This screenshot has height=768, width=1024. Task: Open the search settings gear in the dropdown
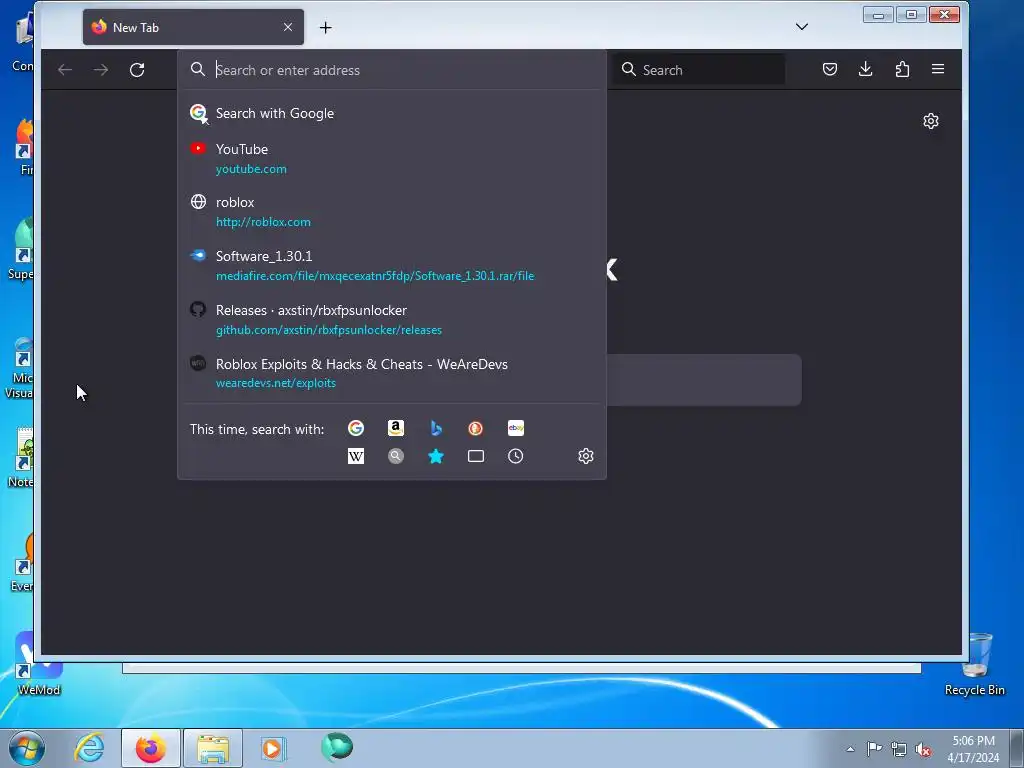point(586,456)
